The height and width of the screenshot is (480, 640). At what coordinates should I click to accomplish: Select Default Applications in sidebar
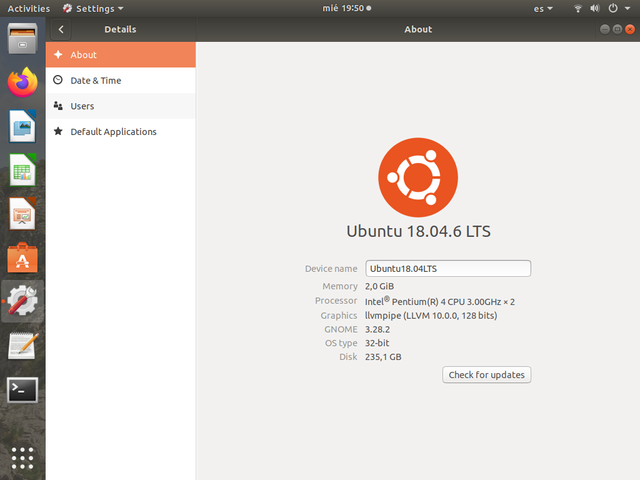(120, 132)
